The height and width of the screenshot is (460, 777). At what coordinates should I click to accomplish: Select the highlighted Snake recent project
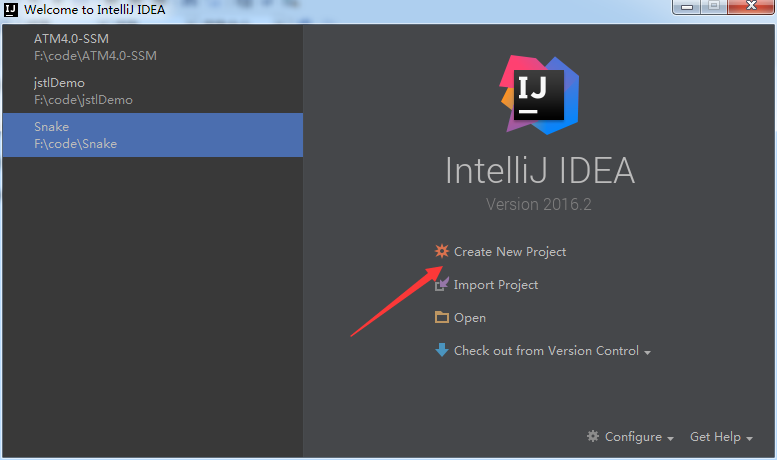pyautogui.click(x=153, y=135)
